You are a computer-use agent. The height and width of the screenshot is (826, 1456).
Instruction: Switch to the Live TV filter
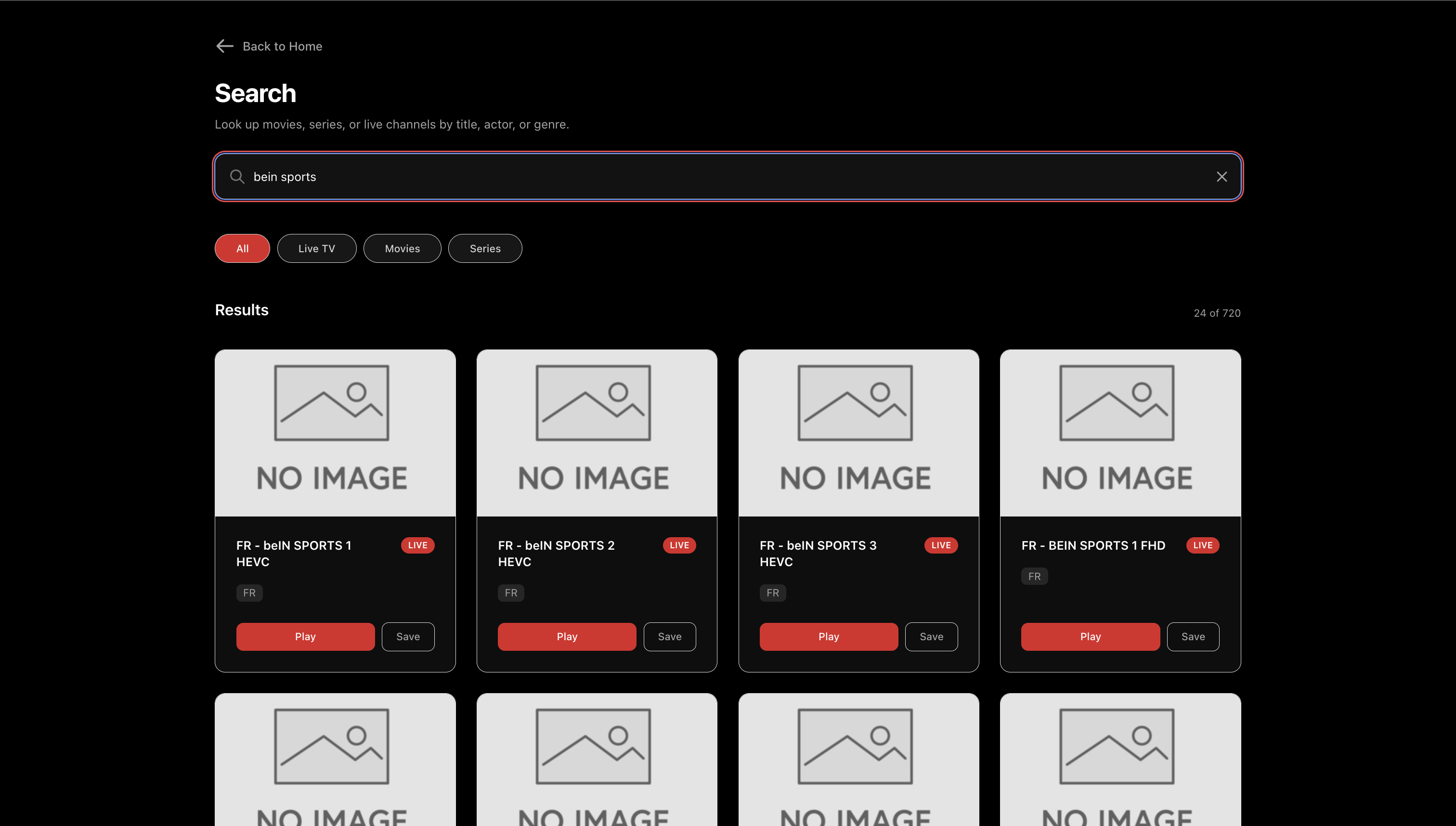pyautogui.click(x=317, y=248)
